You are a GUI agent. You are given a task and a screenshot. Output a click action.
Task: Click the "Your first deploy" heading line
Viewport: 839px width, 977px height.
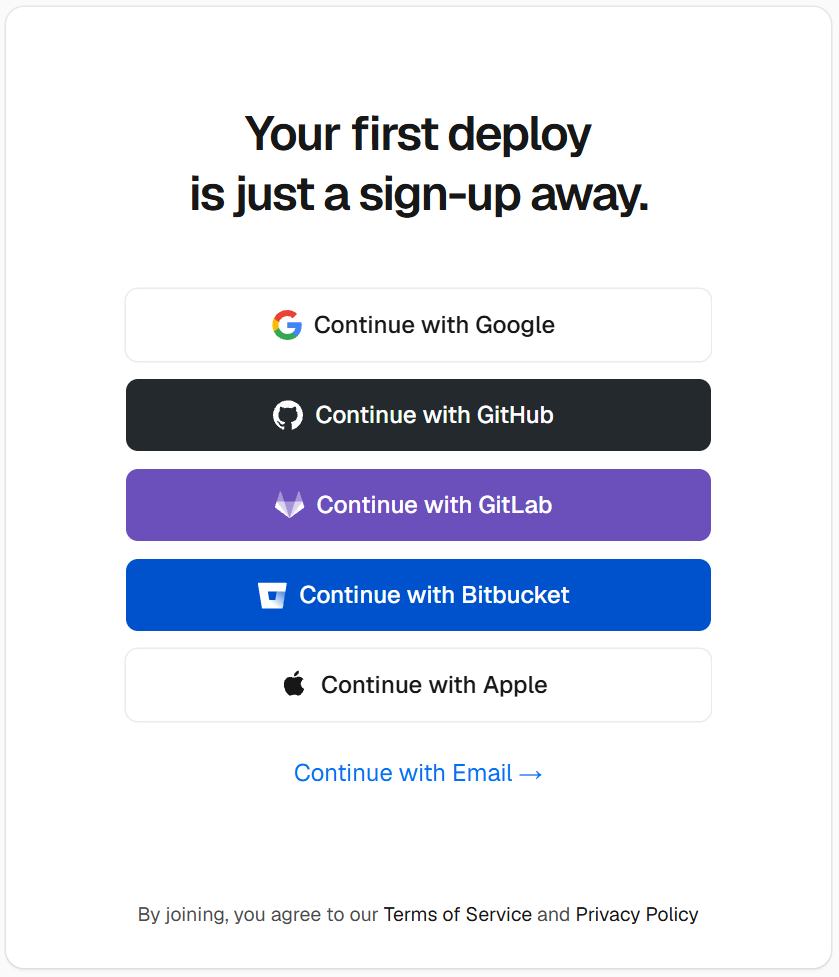(418, 134)
